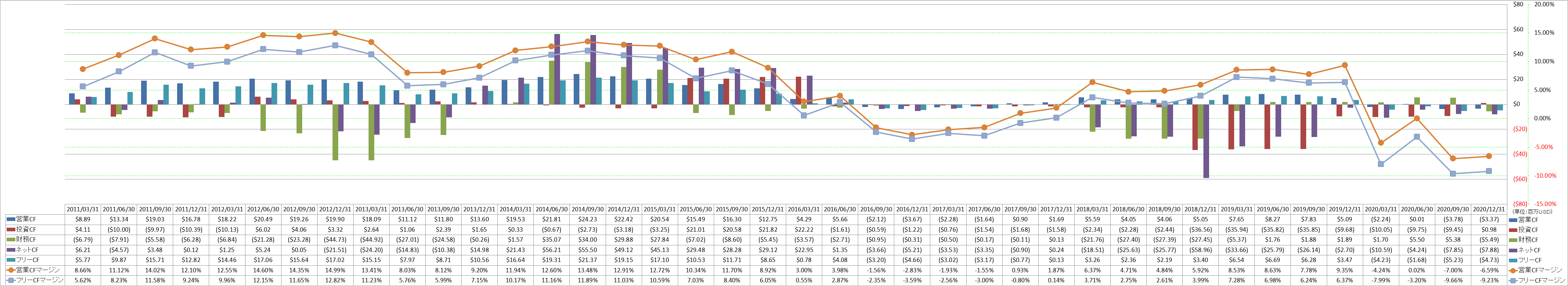Select the 9.35% cell
This screenshot has width=1568, height=286.
[1345, 270]
